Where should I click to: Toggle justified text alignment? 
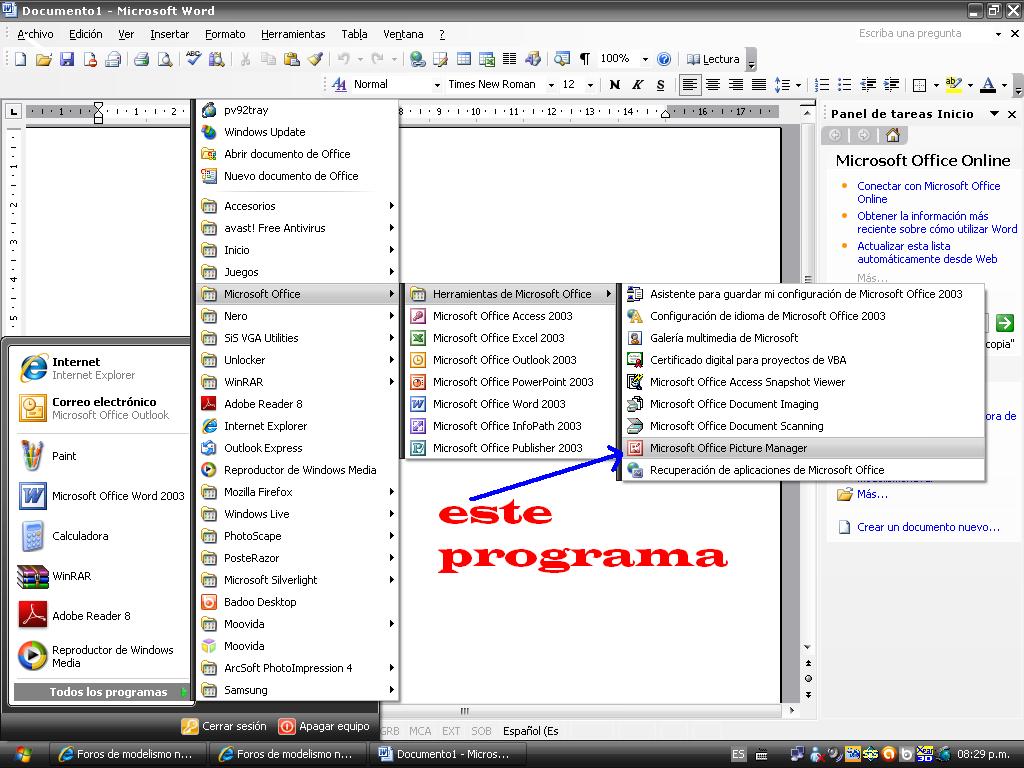click(759, 84)
